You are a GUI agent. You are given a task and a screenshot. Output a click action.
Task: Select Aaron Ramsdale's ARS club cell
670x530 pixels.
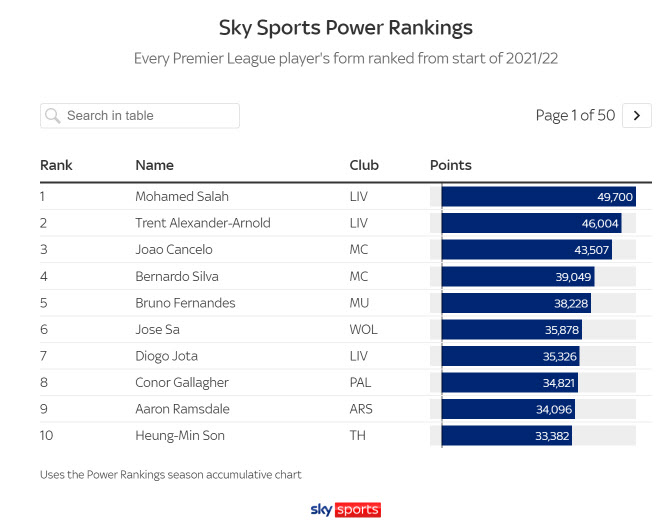pyautogui.click(x=360, y=409)
